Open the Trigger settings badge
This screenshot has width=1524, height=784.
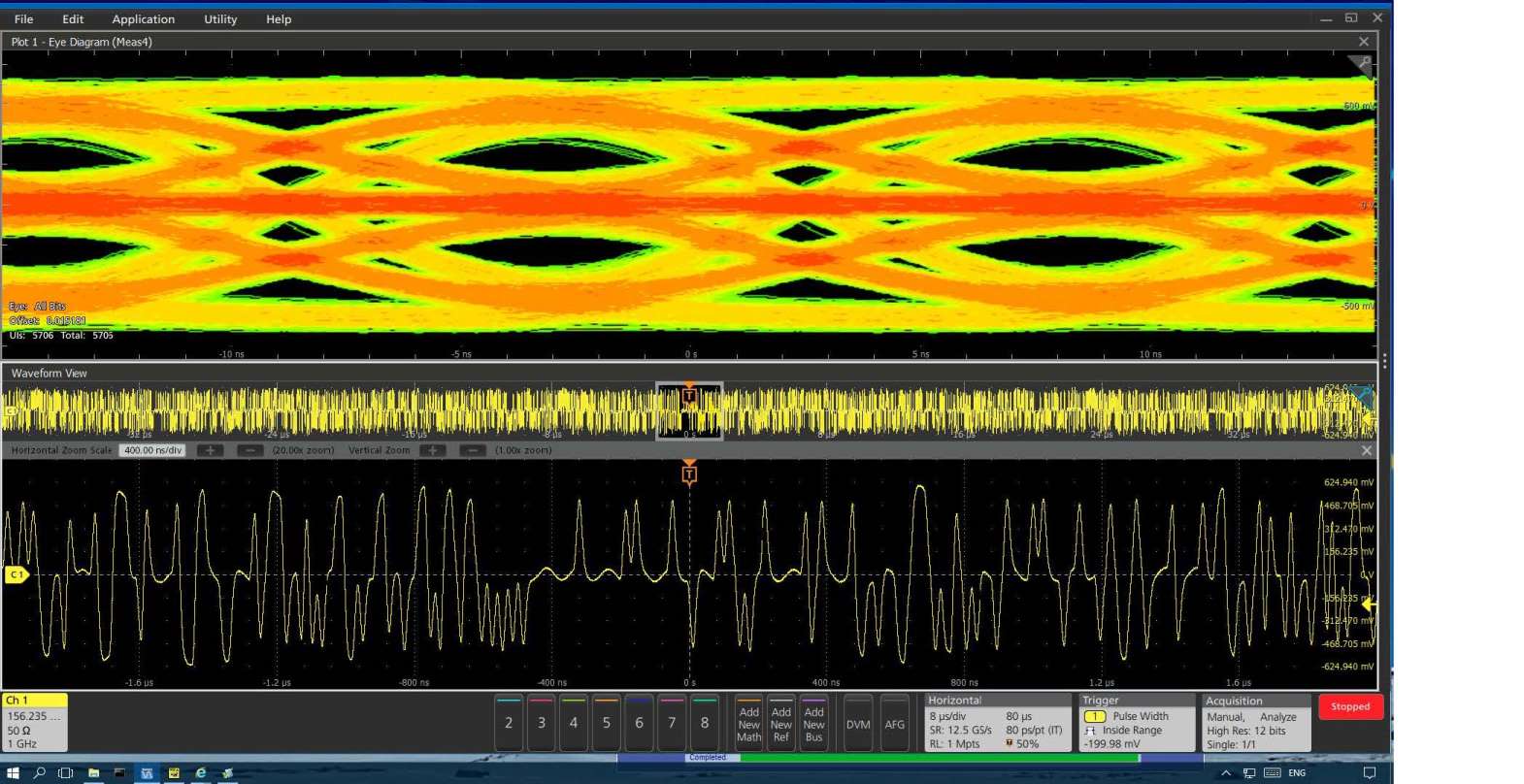pyautogui.click(x=1137, y=723)
